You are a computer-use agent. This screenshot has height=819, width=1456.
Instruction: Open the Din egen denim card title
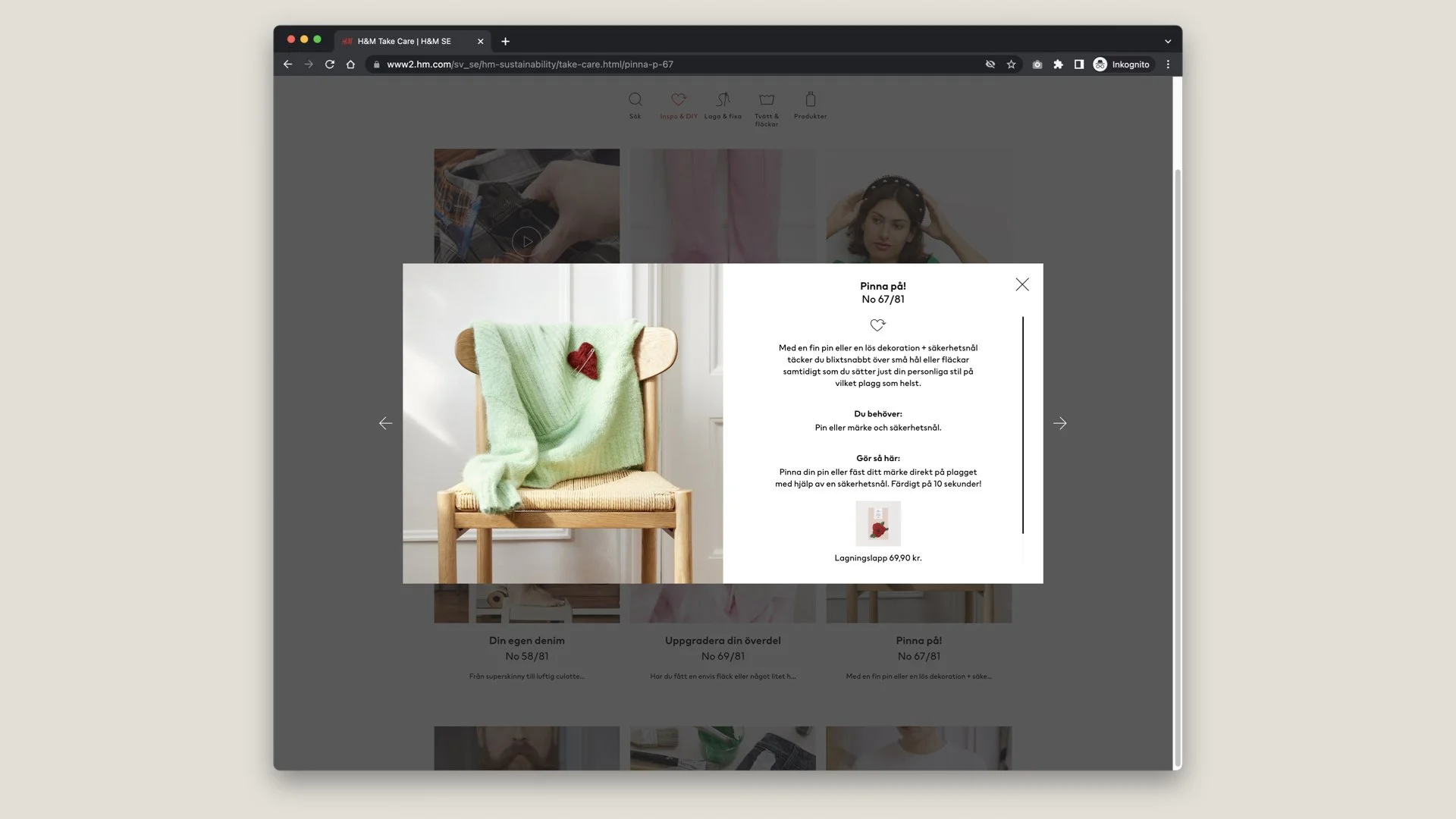click(x=526, y=641)
